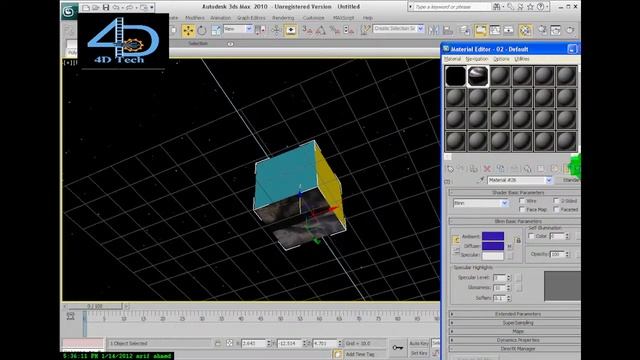Enable the 2-Sided checkbox
Viewport: 640px width, 360px height.
(x=556, y=201)
